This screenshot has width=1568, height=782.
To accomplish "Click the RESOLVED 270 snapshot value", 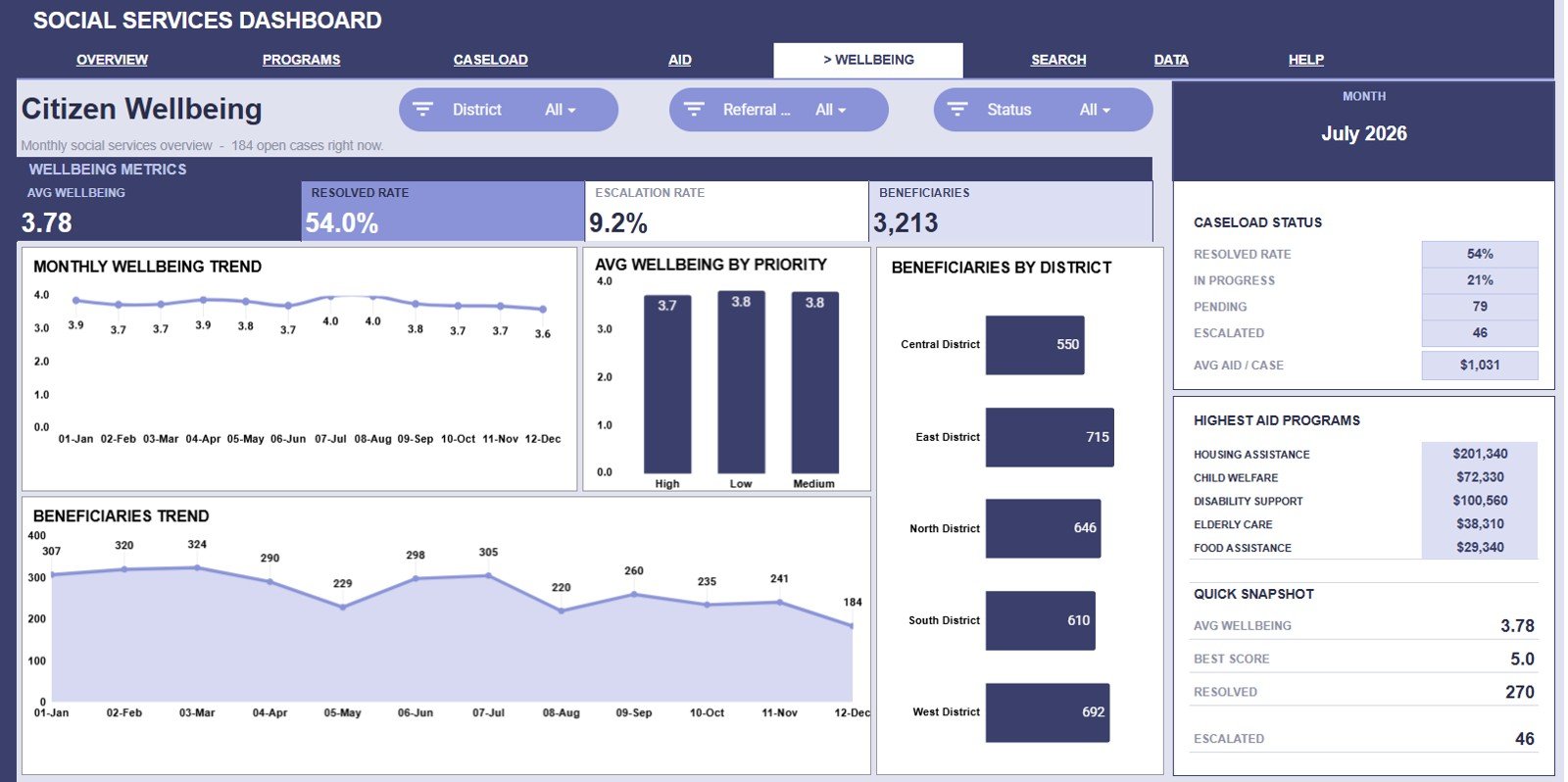I will coord(1520,693).
